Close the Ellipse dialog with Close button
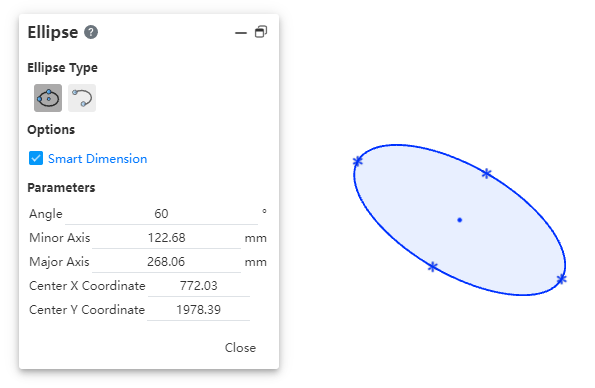This screenshot has width=595, height=388. (x=240, y=348)
